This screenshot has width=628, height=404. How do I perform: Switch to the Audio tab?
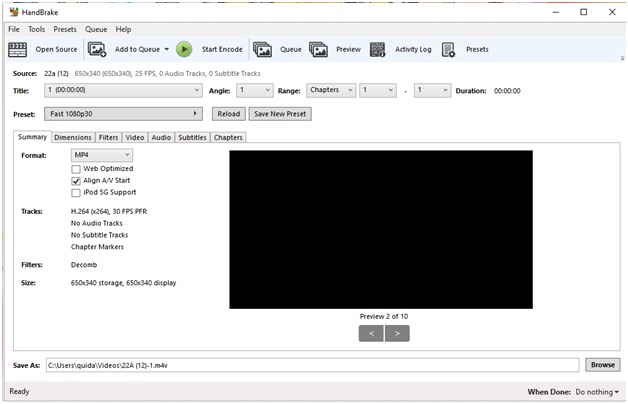click(x=161, y=137)
